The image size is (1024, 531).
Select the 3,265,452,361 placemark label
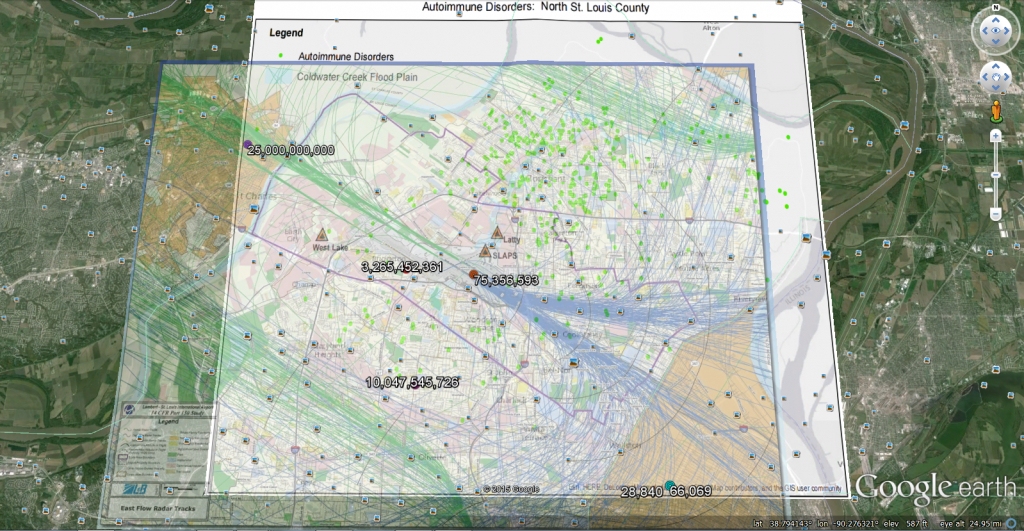pyautogui.click(x=402, y=266)
